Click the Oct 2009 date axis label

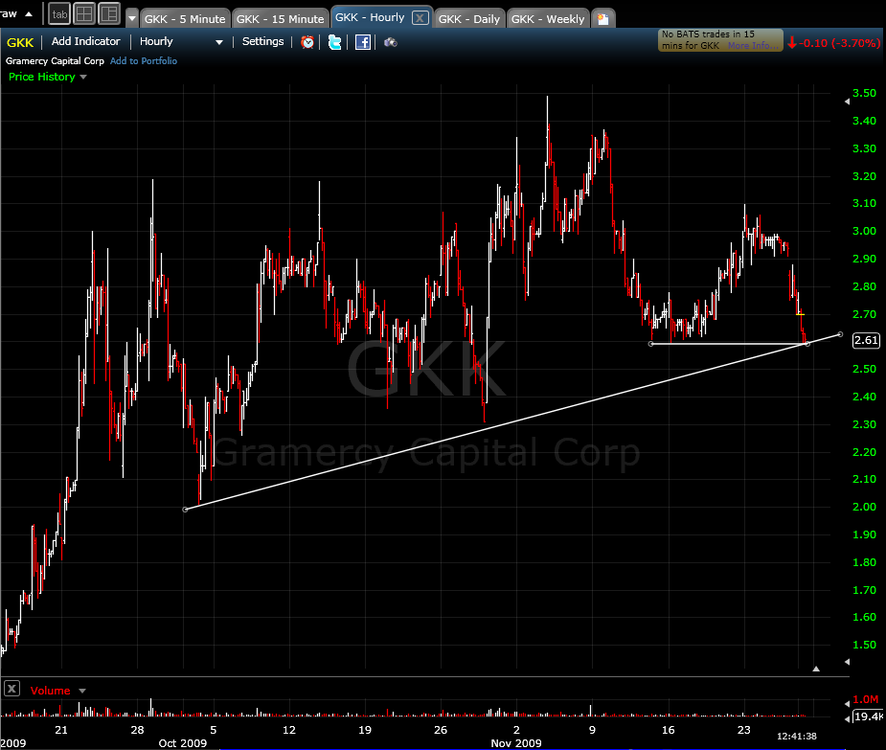coord(183,743)
